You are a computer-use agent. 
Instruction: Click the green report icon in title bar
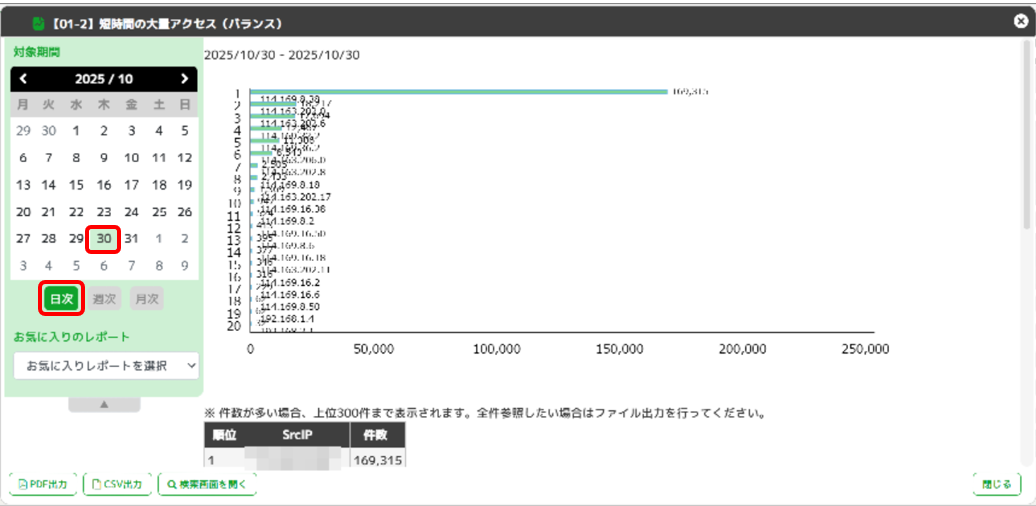point(39,22)
